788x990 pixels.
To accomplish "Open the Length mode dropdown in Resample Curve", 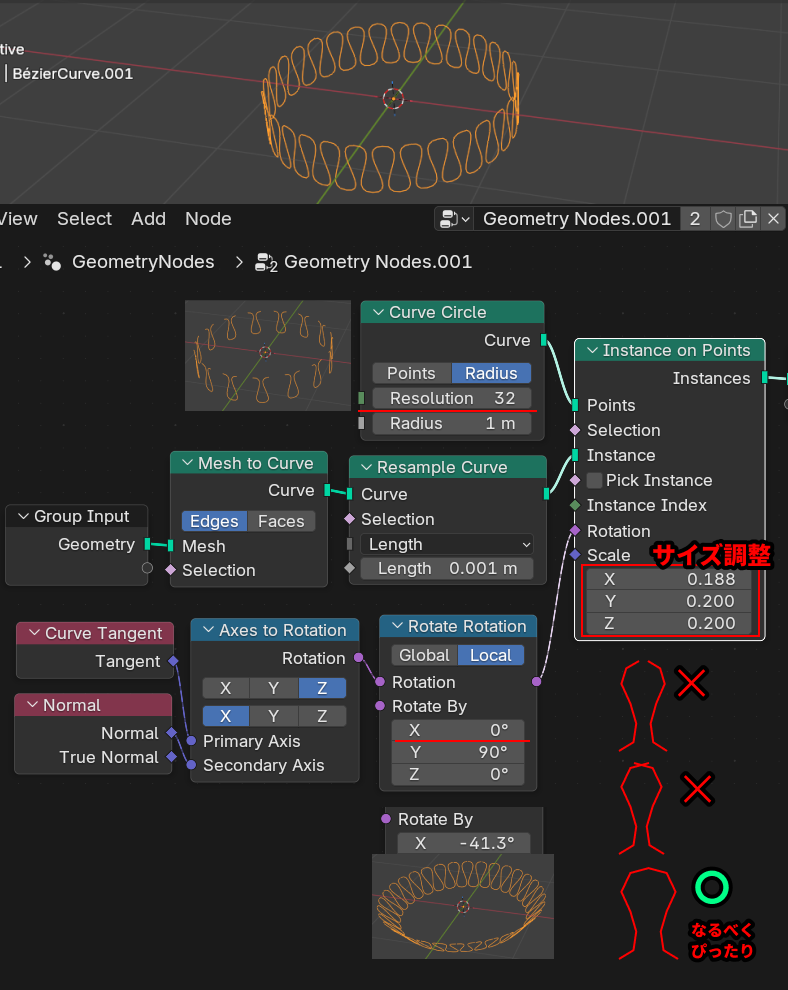I will click(x=447, y=544).
